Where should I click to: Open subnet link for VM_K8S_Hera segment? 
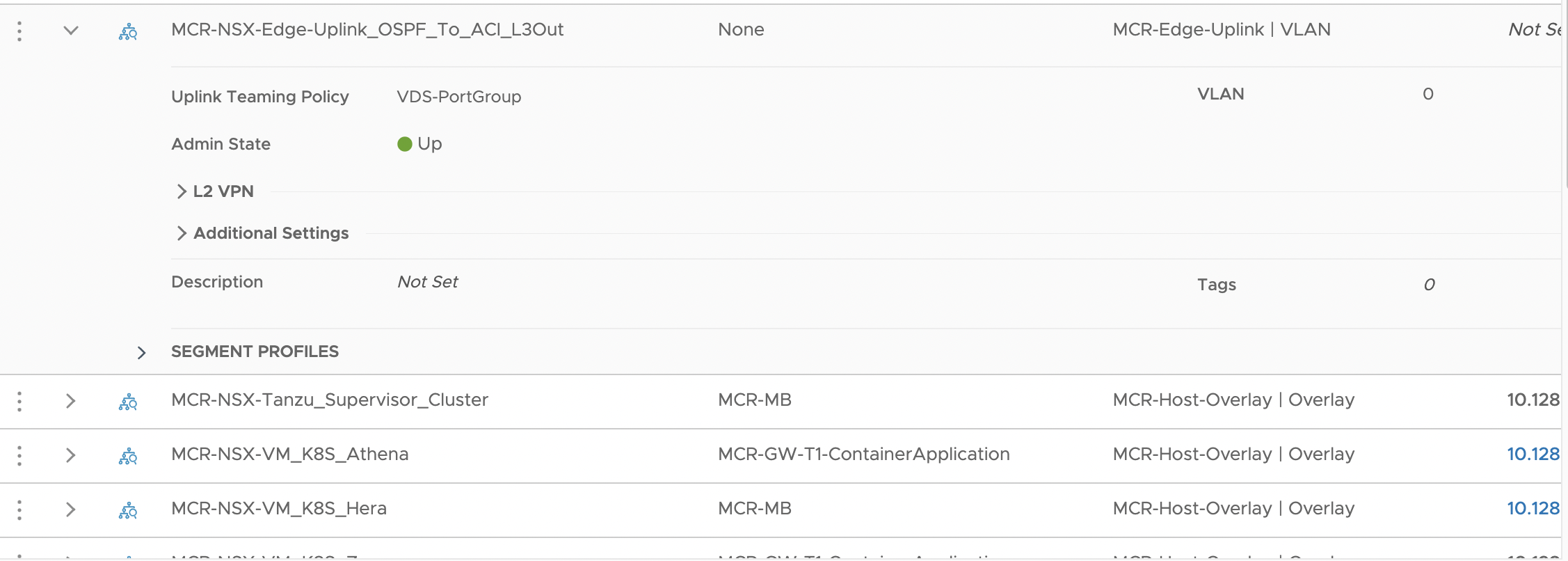tap(1533, 508)
